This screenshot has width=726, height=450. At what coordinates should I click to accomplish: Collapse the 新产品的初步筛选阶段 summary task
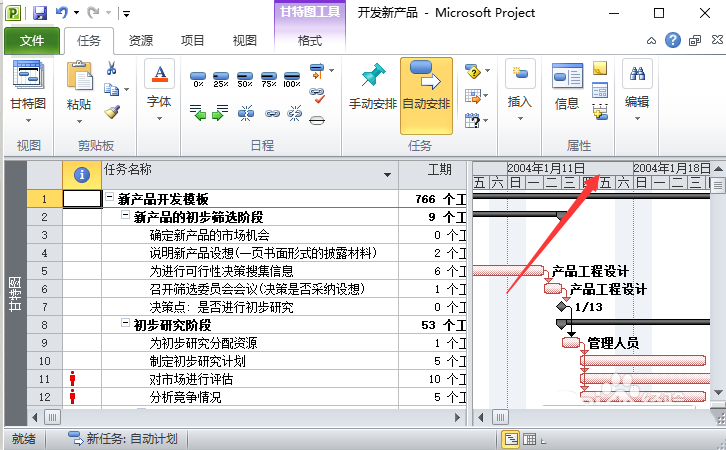[x=125, y=215]
